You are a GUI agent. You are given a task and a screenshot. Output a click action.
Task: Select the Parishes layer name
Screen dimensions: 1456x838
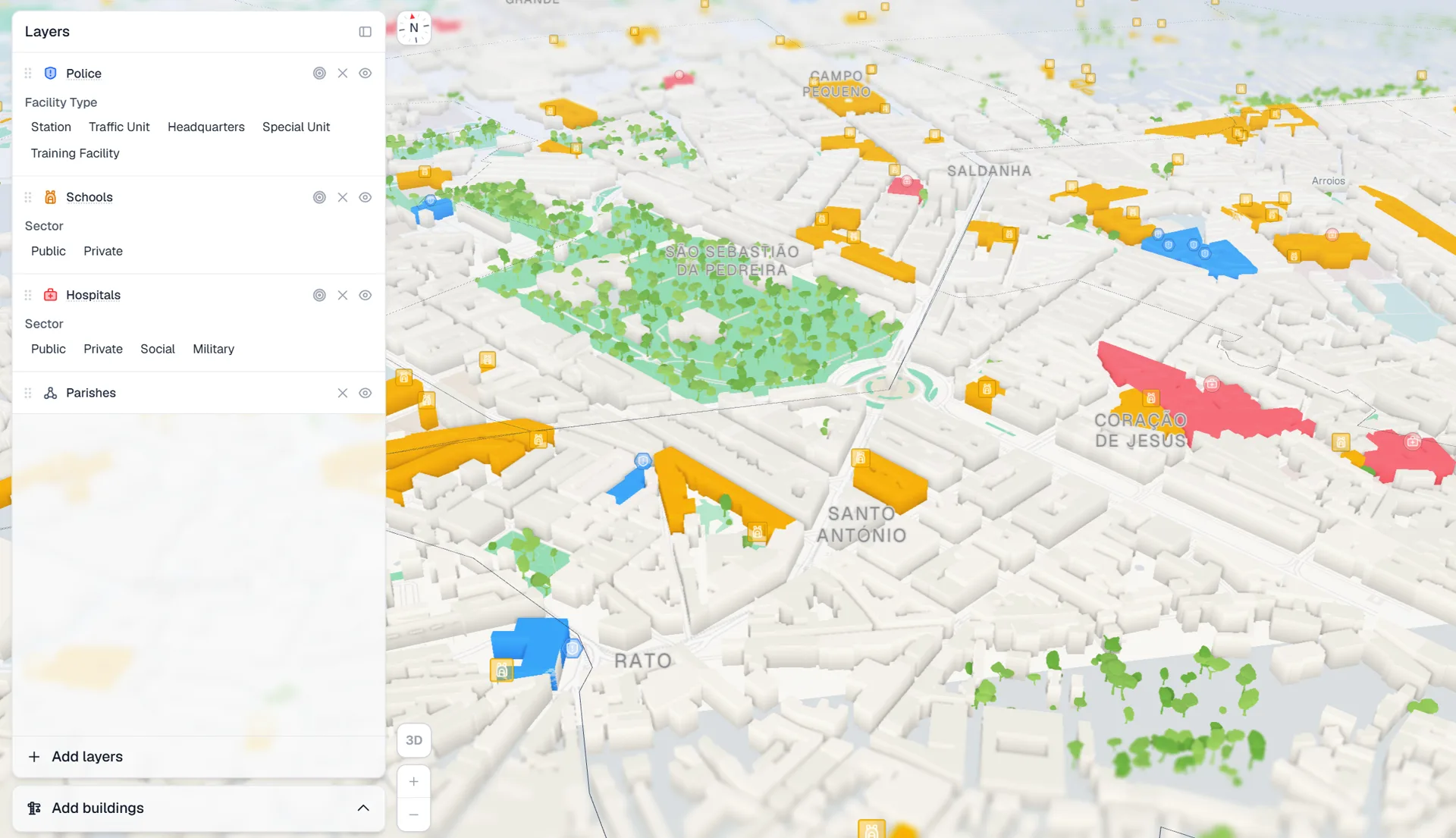click(x=91, y=393)
